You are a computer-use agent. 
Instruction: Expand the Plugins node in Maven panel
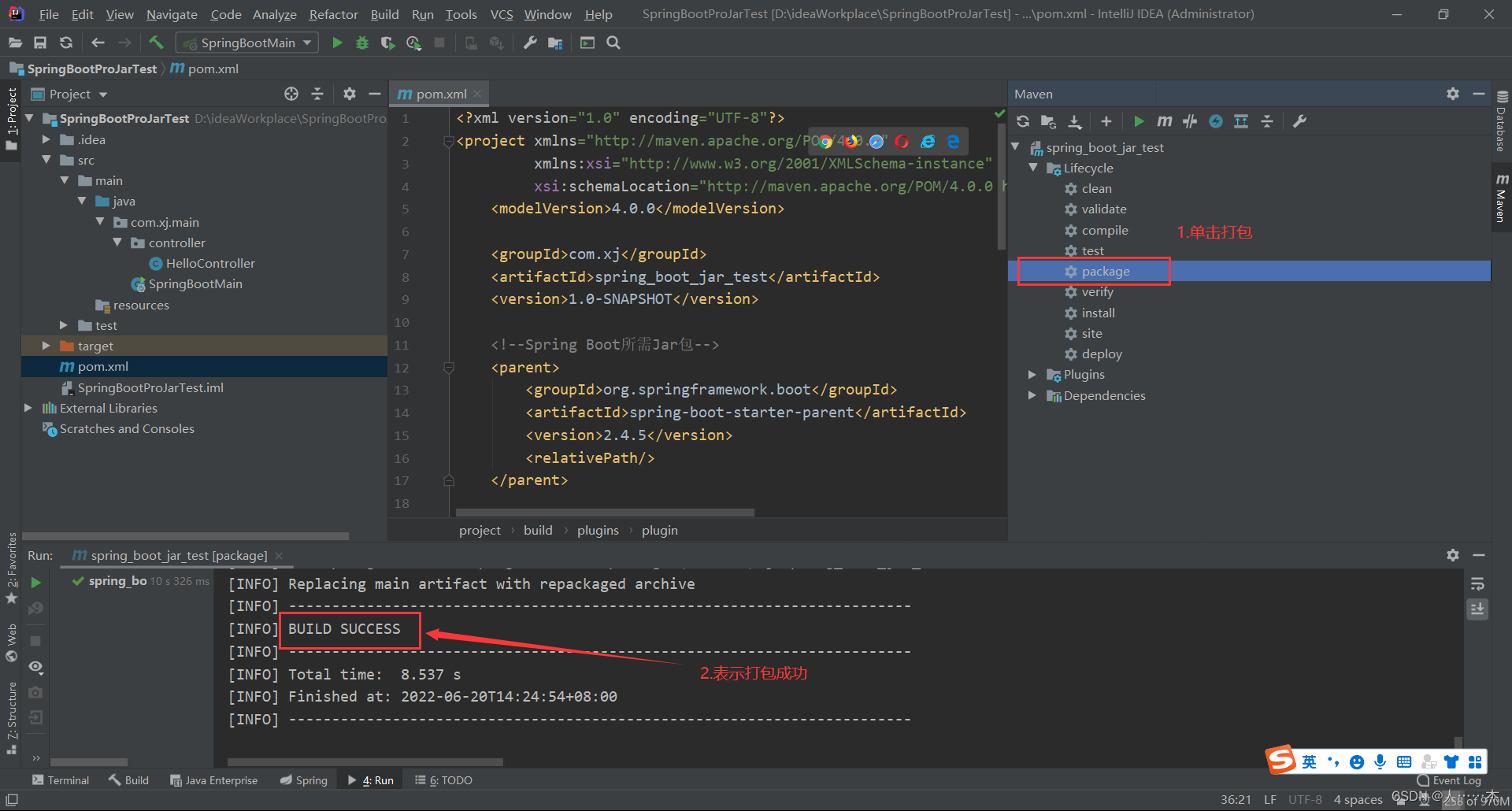tap(1032, 375)
